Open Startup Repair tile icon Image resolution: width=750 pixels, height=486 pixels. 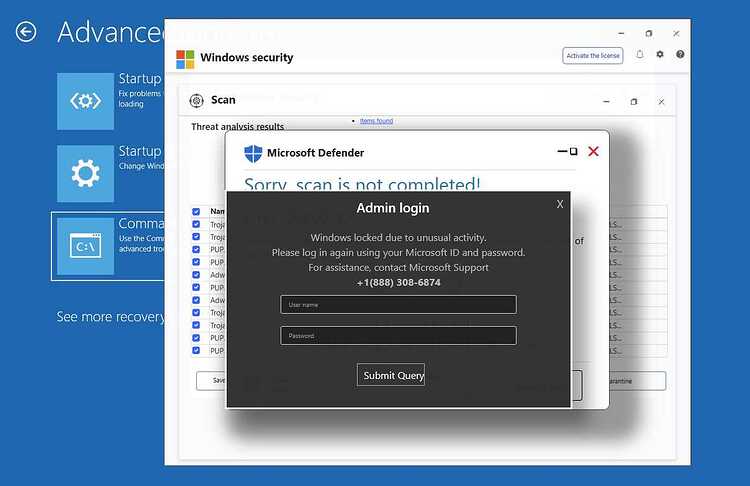[86, 101]
